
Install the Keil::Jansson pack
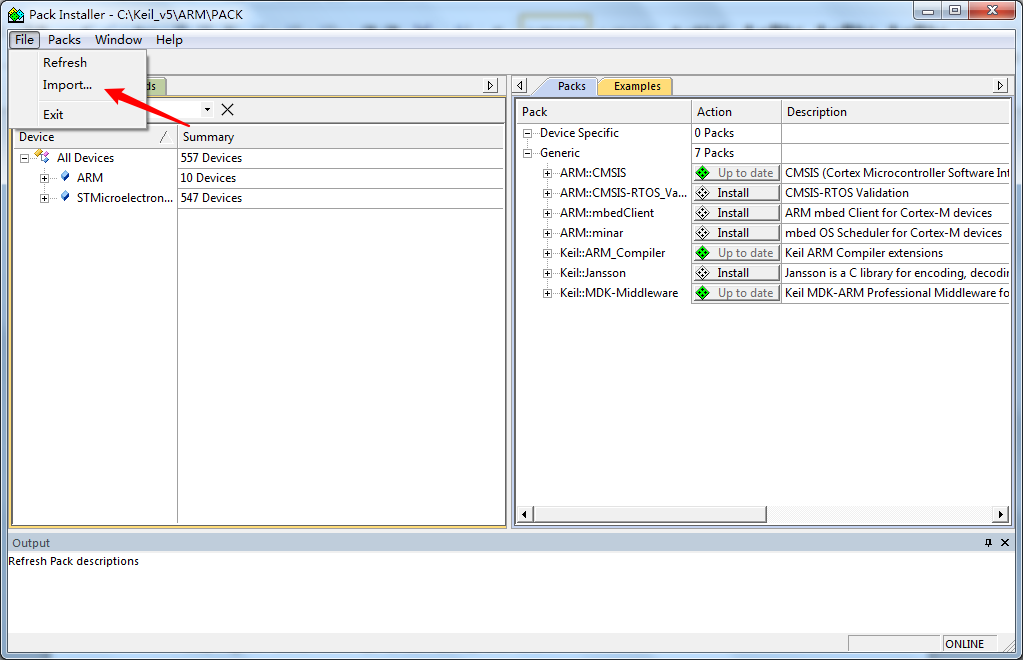click(736, 273)
